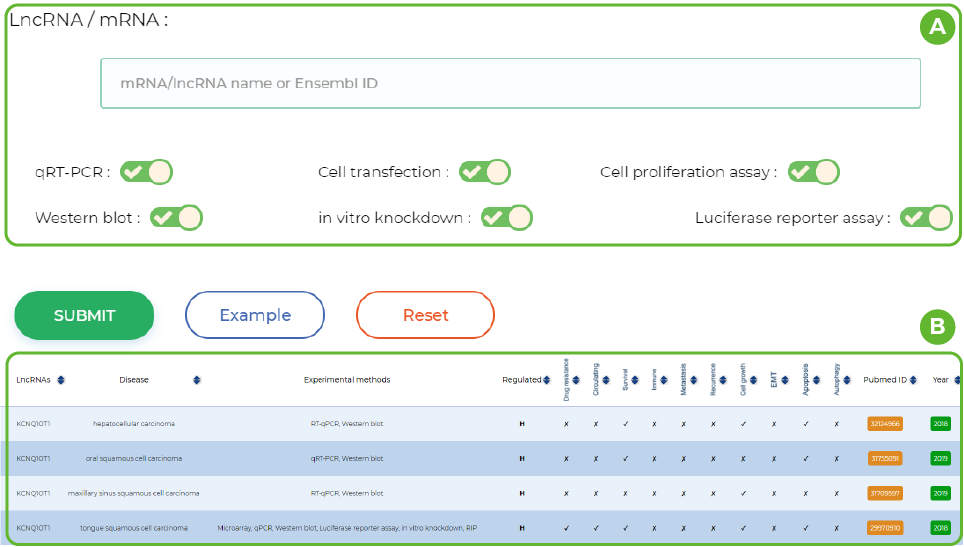
Task: Sort by Cell growth column
Action: pyautogui.click(x=753, y=380)
